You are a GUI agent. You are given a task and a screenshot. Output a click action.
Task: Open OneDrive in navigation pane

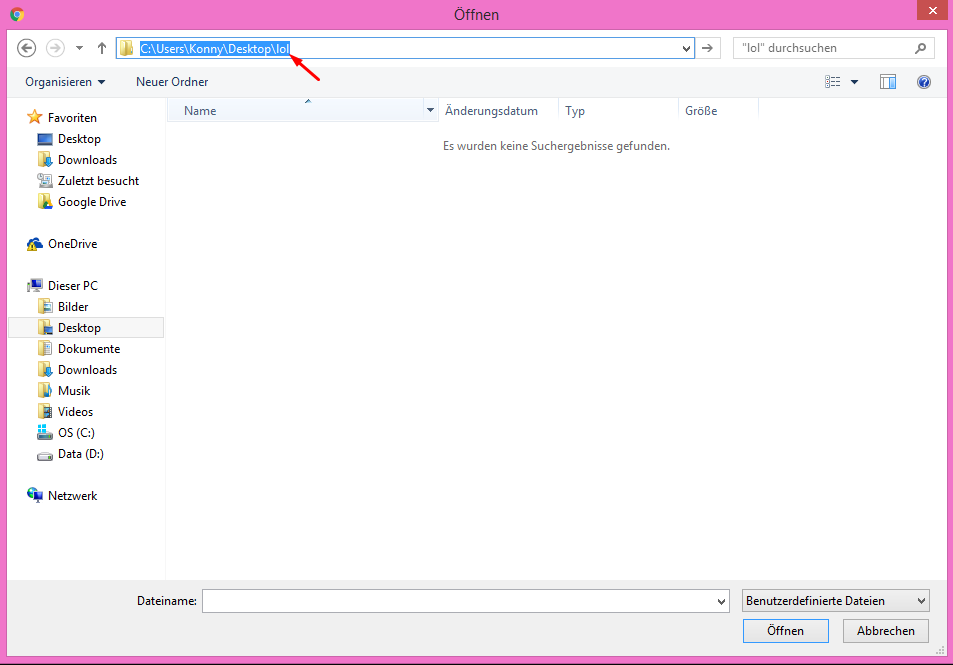pos(72,244)
